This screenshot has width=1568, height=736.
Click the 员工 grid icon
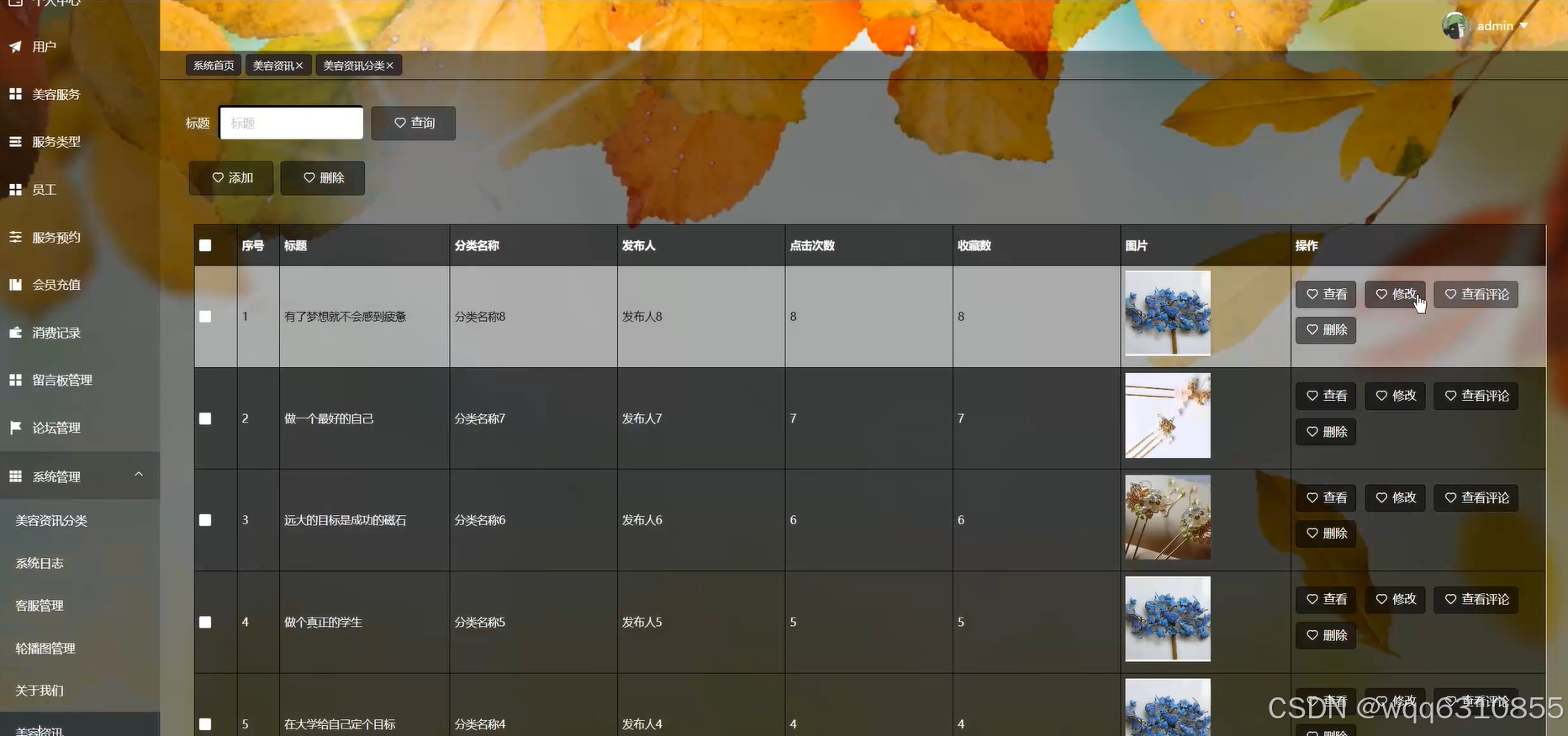(x=15, y=190)
